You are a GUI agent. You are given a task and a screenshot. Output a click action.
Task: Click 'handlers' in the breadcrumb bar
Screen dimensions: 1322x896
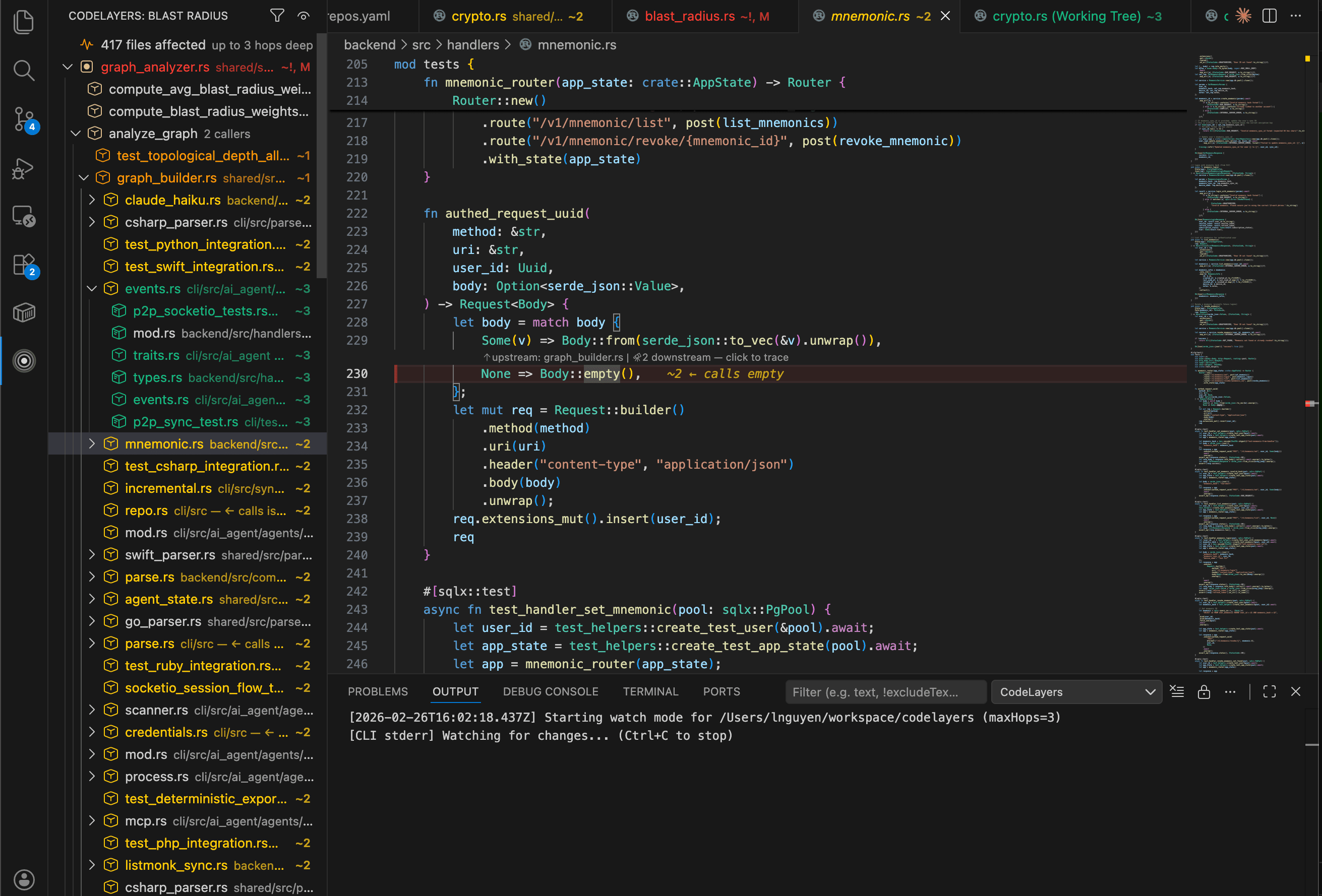point(473,44)
